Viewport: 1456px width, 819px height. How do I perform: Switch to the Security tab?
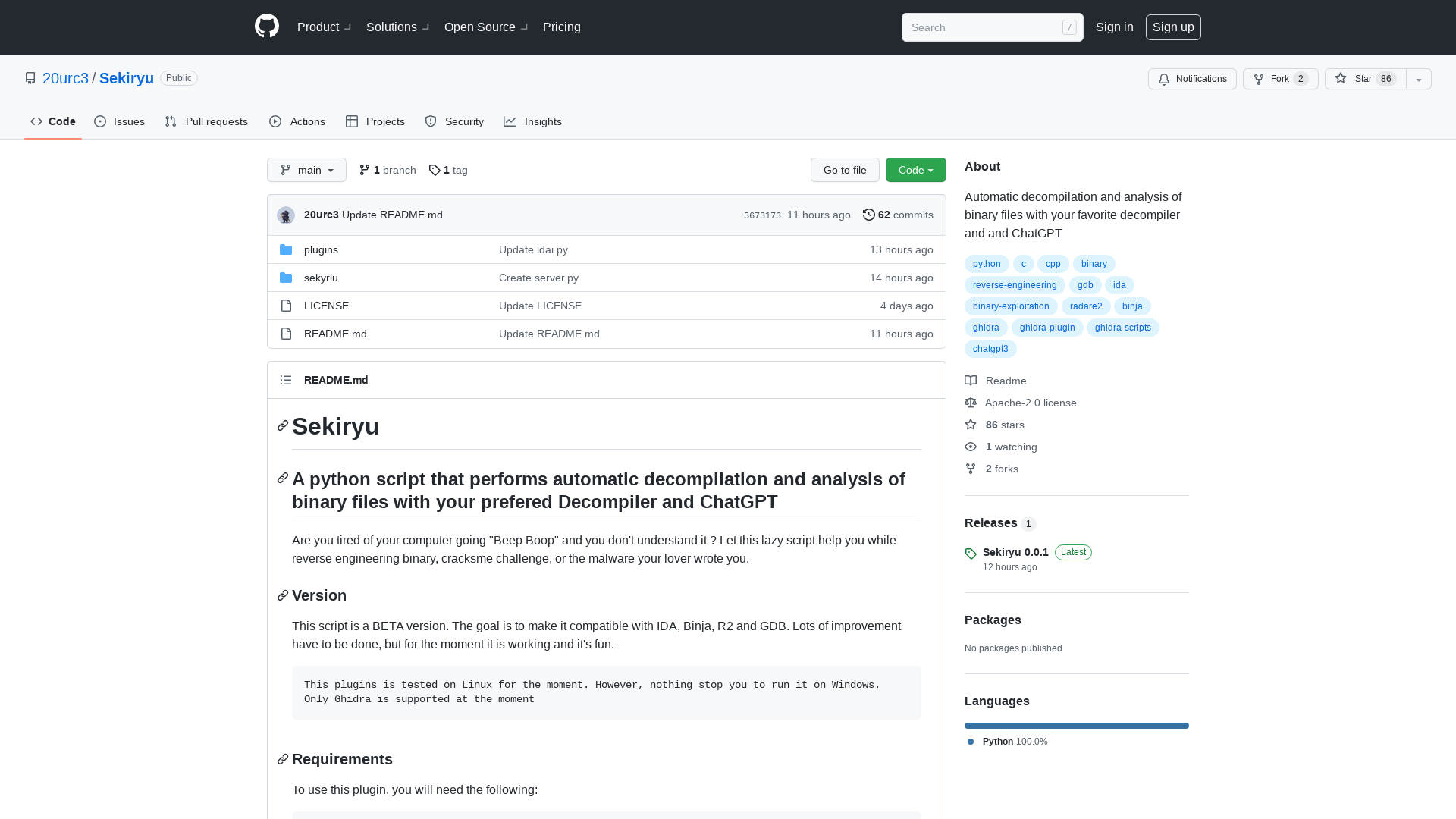coord(454,121)
